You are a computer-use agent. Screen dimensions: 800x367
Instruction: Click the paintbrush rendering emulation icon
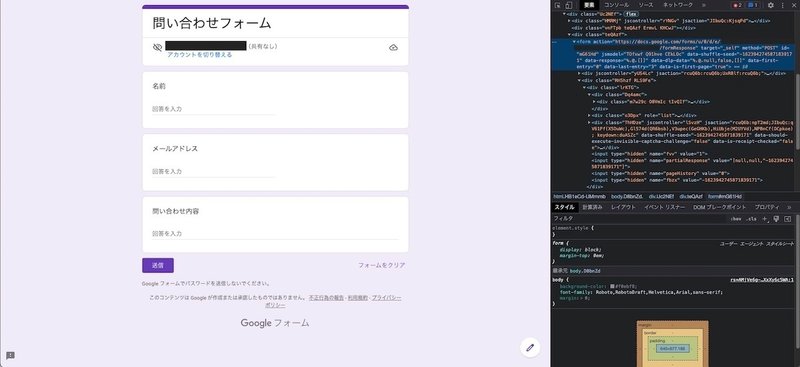[x=776, y=218]
